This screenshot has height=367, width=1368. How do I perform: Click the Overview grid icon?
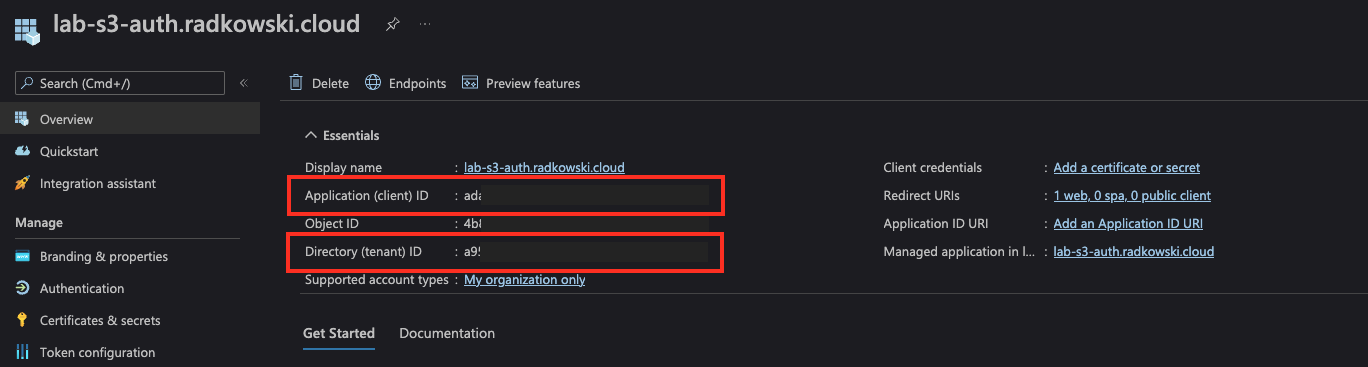pyautogui.click(x=22, y=119)
